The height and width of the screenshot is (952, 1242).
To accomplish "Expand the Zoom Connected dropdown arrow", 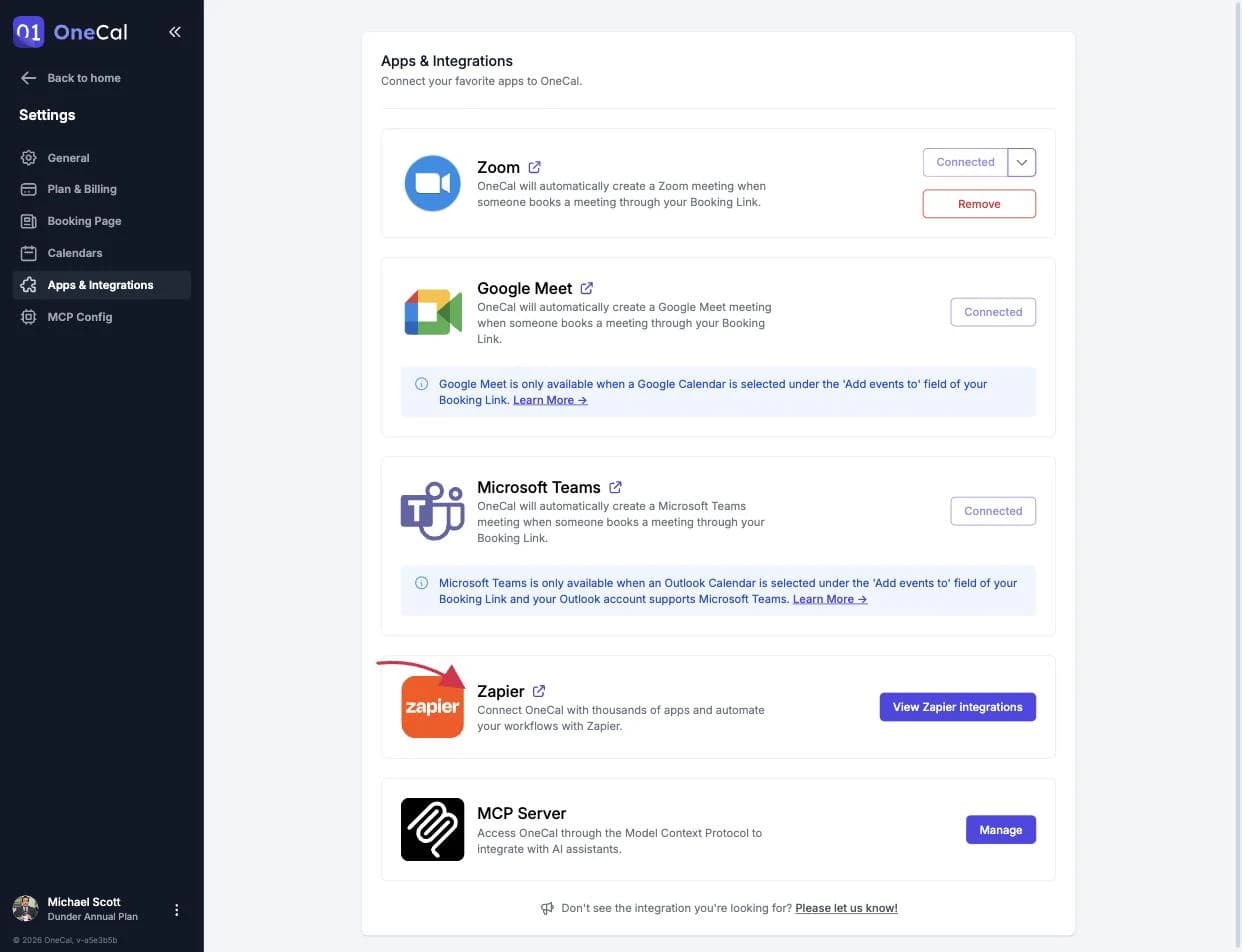I will pyautogui.click(x=1022, y=162).
